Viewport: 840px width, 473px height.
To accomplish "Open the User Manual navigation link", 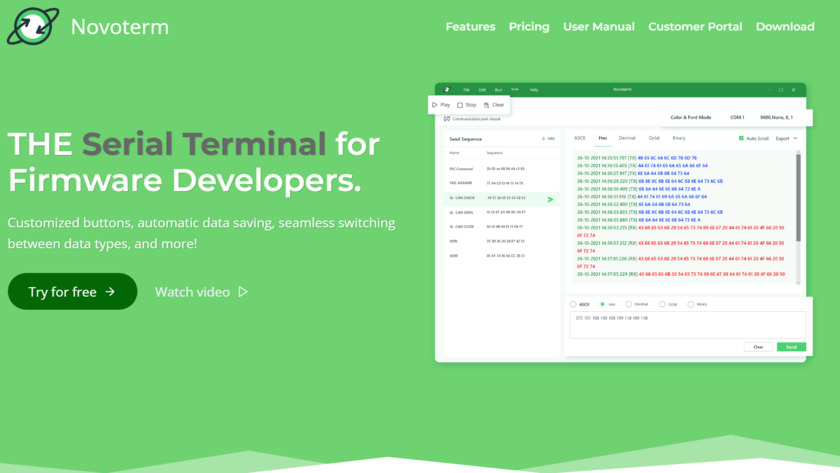I will point(598,27).
